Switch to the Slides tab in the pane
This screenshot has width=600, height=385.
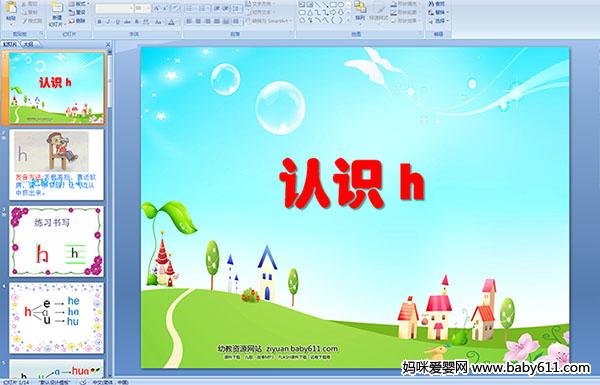10,44
